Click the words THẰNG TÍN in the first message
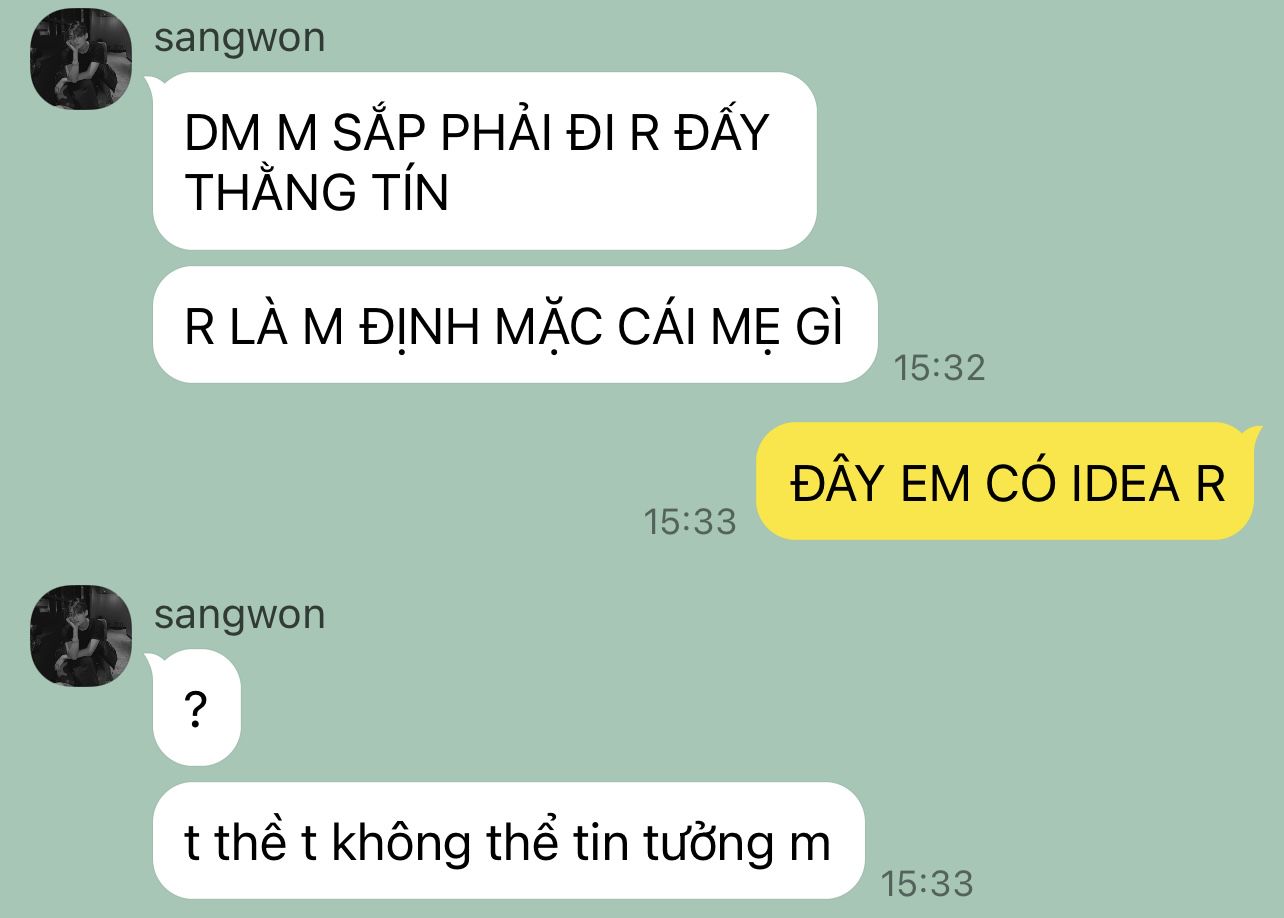This screenshot has width=1284, height=918. click(317, 192)
